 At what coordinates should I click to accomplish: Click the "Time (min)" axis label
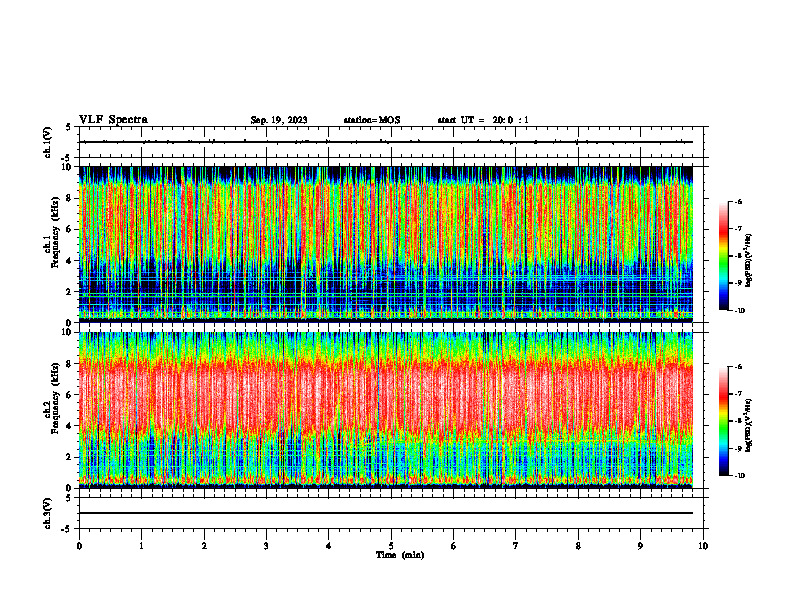click(x=400, y=555)
